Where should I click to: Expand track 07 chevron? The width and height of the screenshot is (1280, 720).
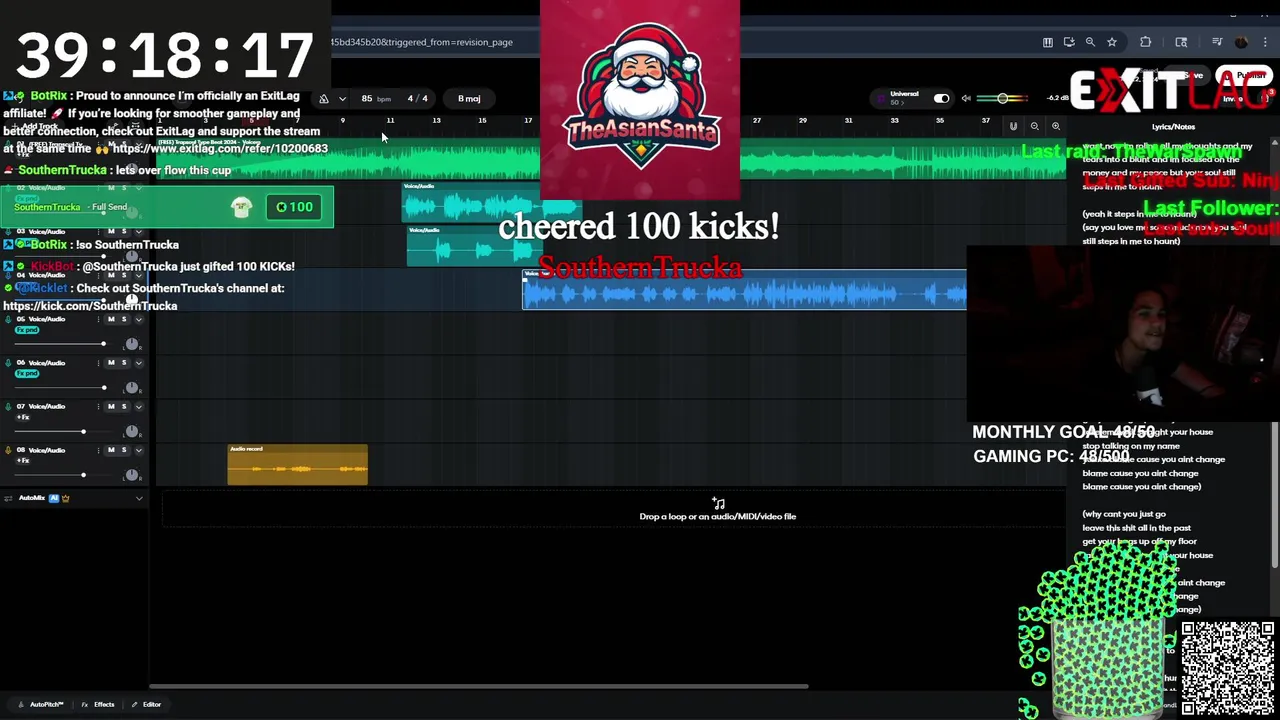point(139,407)
